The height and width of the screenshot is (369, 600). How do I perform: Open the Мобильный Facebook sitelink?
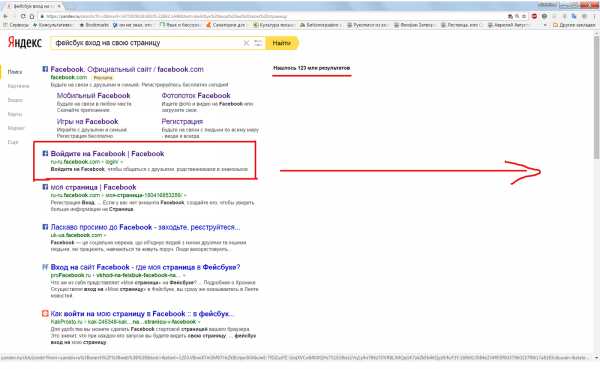93,95
